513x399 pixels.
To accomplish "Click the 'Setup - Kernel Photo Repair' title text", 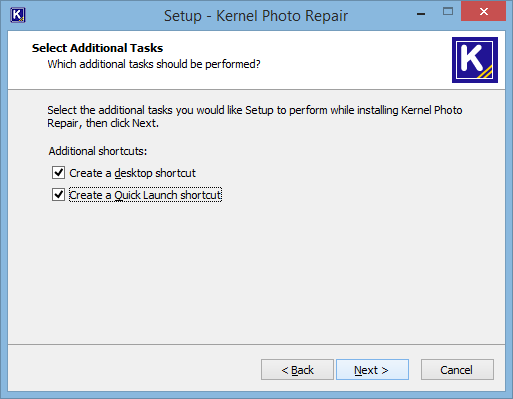I will 256,16.
